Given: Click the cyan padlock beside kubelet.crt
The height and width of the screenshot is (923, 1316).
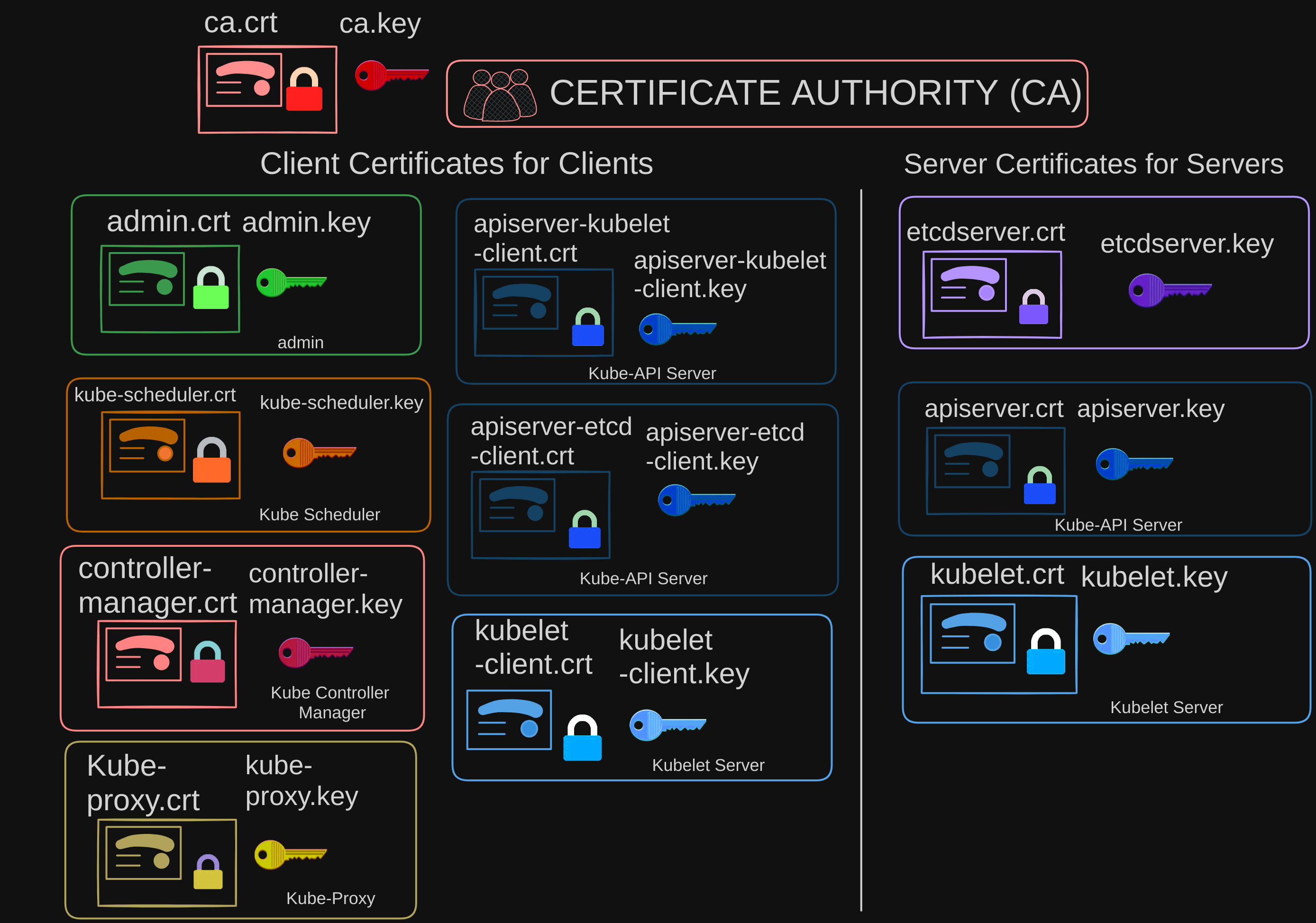Looking at the screenshot, I should pos(1045,651).
